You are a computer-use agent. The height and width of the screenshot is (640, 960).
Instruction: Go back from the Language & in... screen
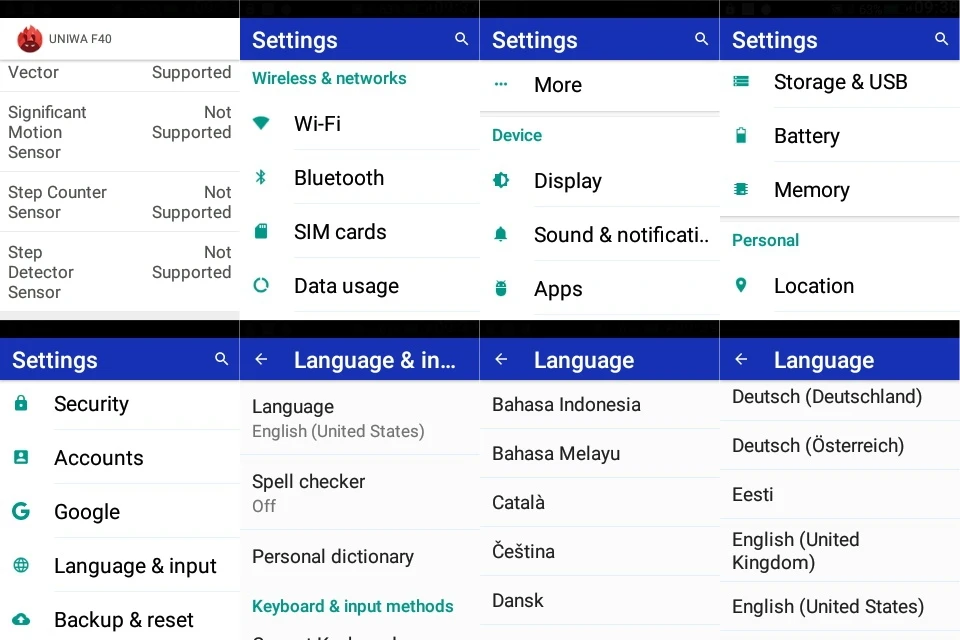(261, 360)
